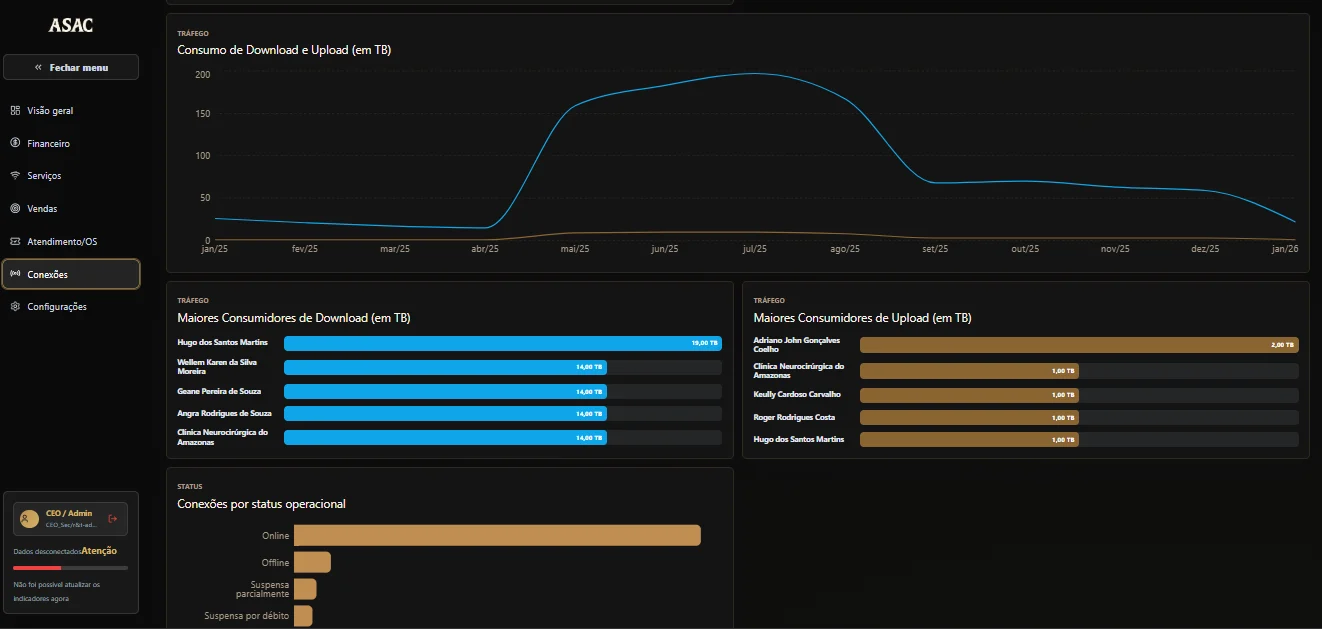Click the ASAC logo
This screenshot has height=629, width=1322.
71,26
